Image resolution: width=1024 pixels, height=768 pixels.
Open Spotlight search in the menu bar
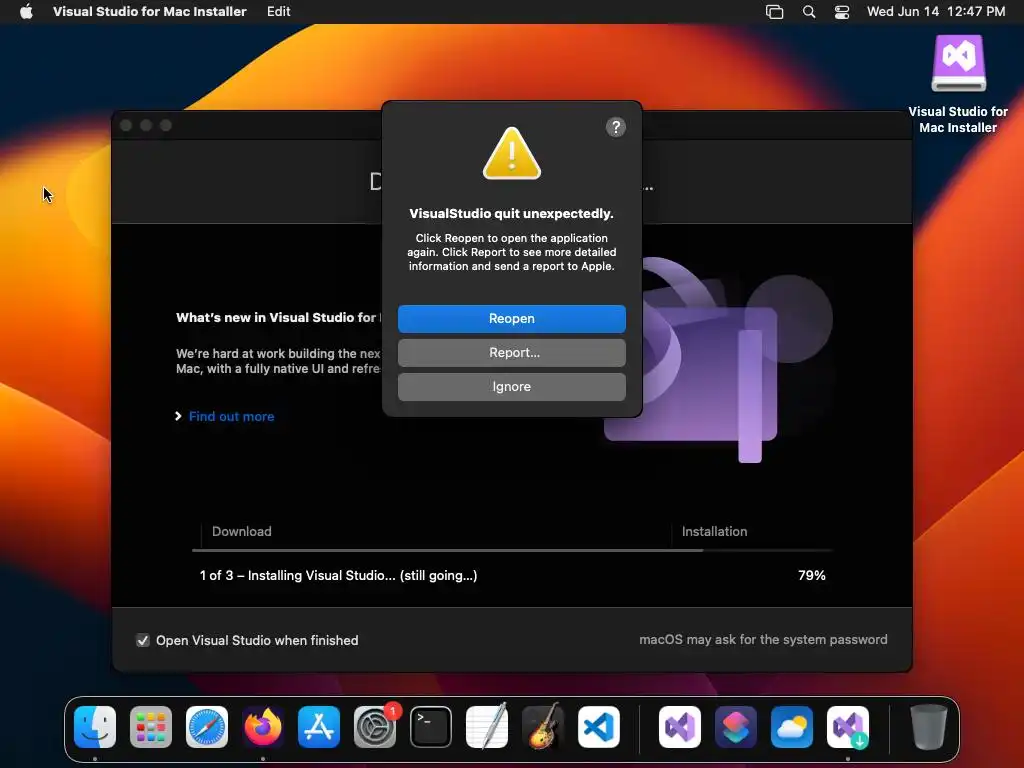point(808,12)
